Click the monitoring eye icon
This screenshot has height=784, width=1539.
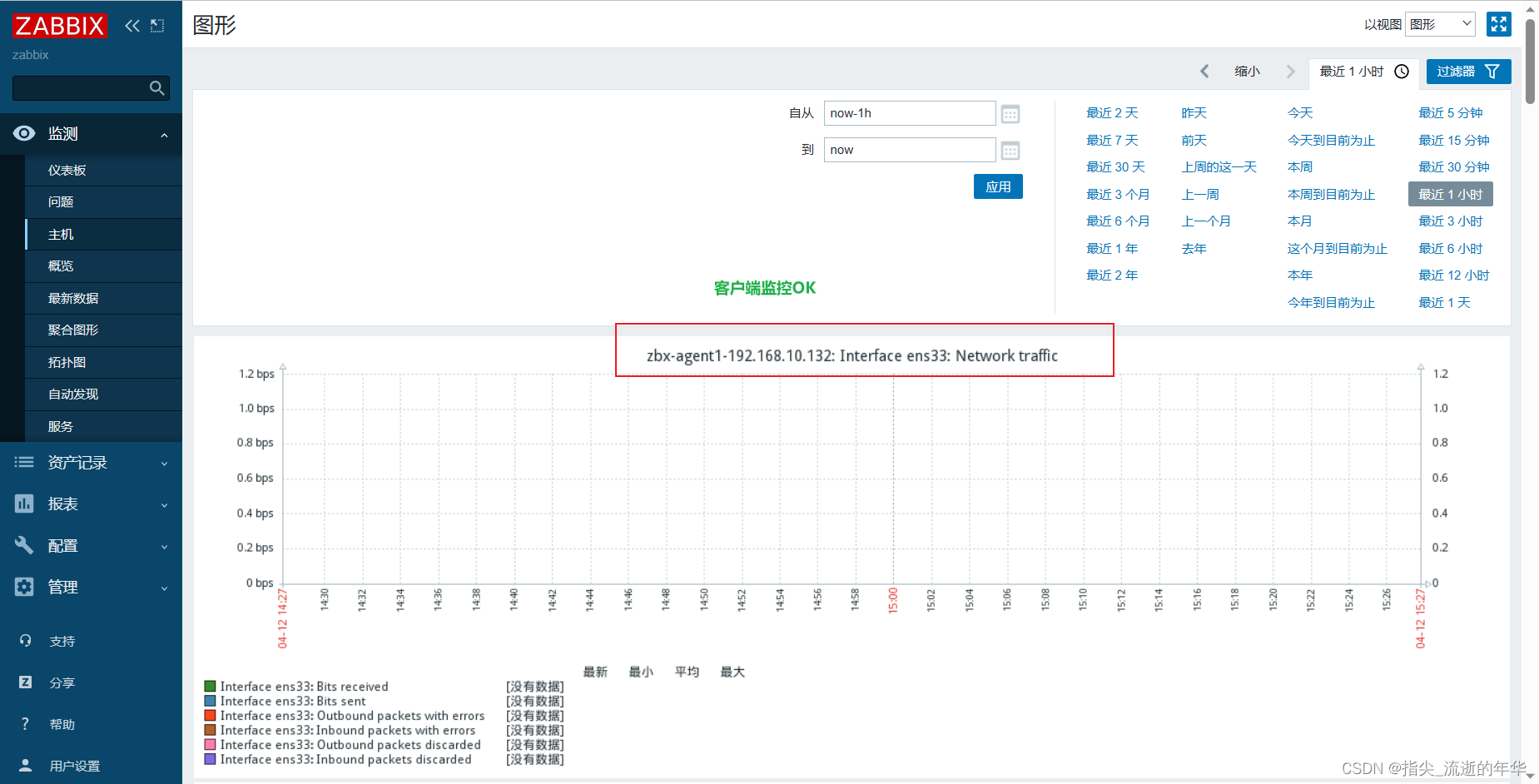[x=24, y=133]
